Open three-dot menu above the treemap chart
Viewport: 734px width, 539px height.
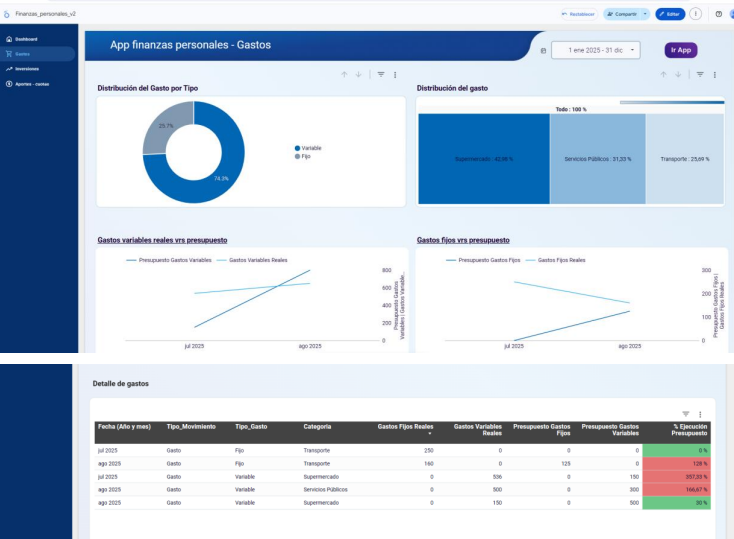click(714, 75)
